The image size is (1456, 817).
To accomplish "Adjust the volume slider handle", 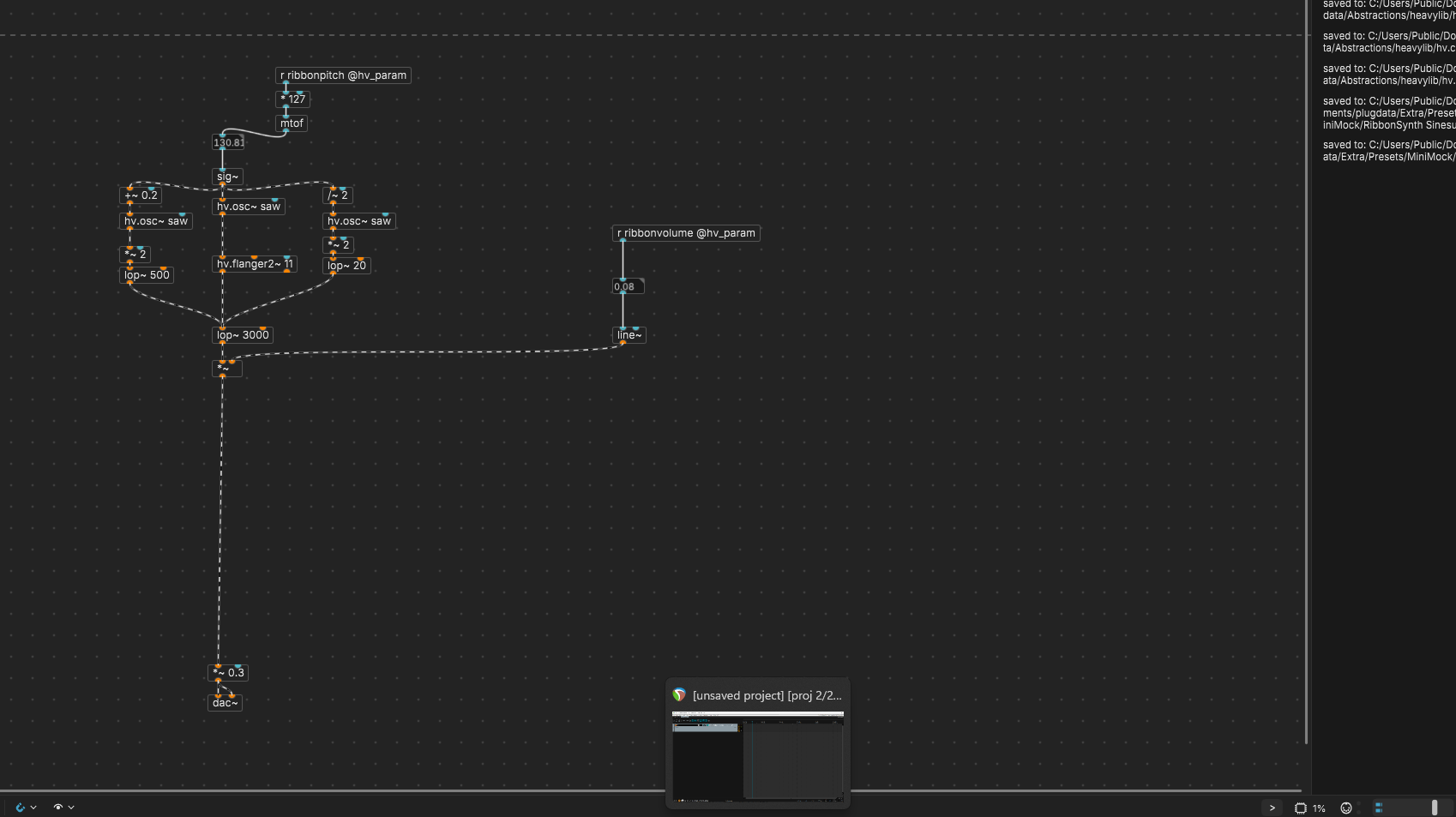I will click(1435, 808).
